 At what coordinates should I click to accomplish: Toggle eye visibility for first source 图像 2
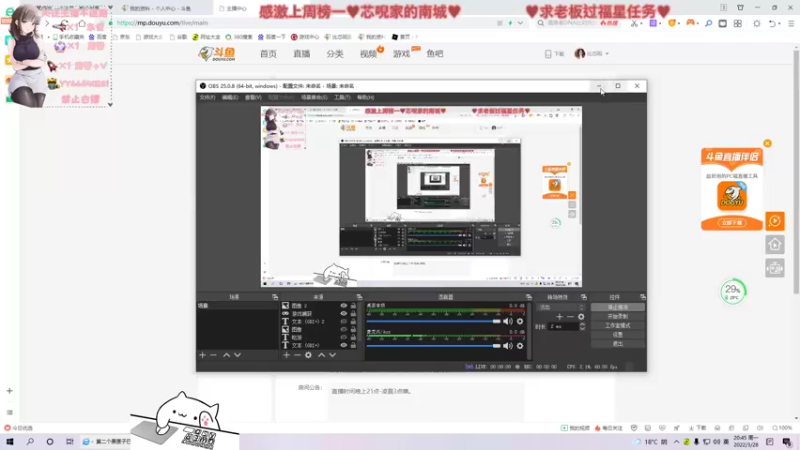click(x=343, y=306)
